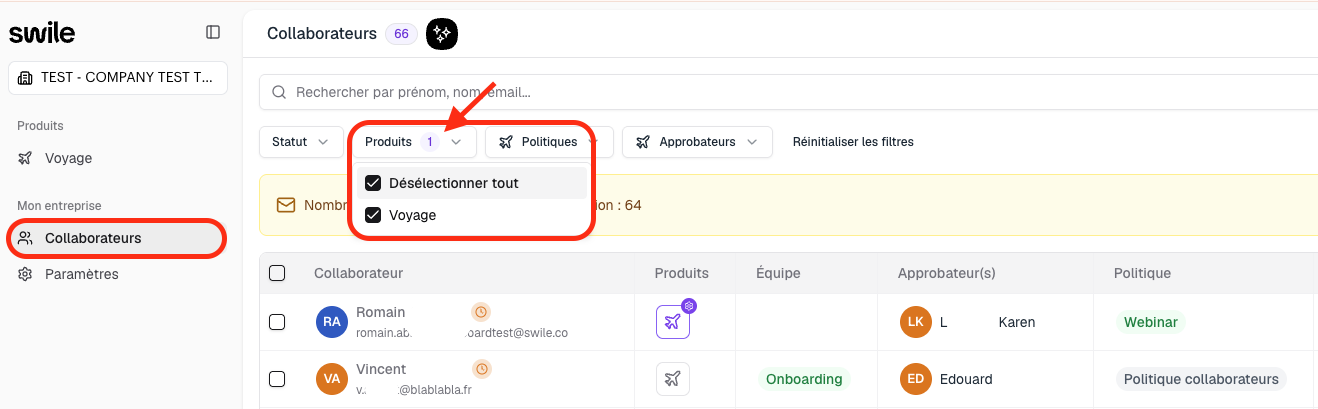The height and width of the screenshot is (409, 1318).
Task: Open the TEST - COMPANY TEST company selector
Action: point(118,78)
